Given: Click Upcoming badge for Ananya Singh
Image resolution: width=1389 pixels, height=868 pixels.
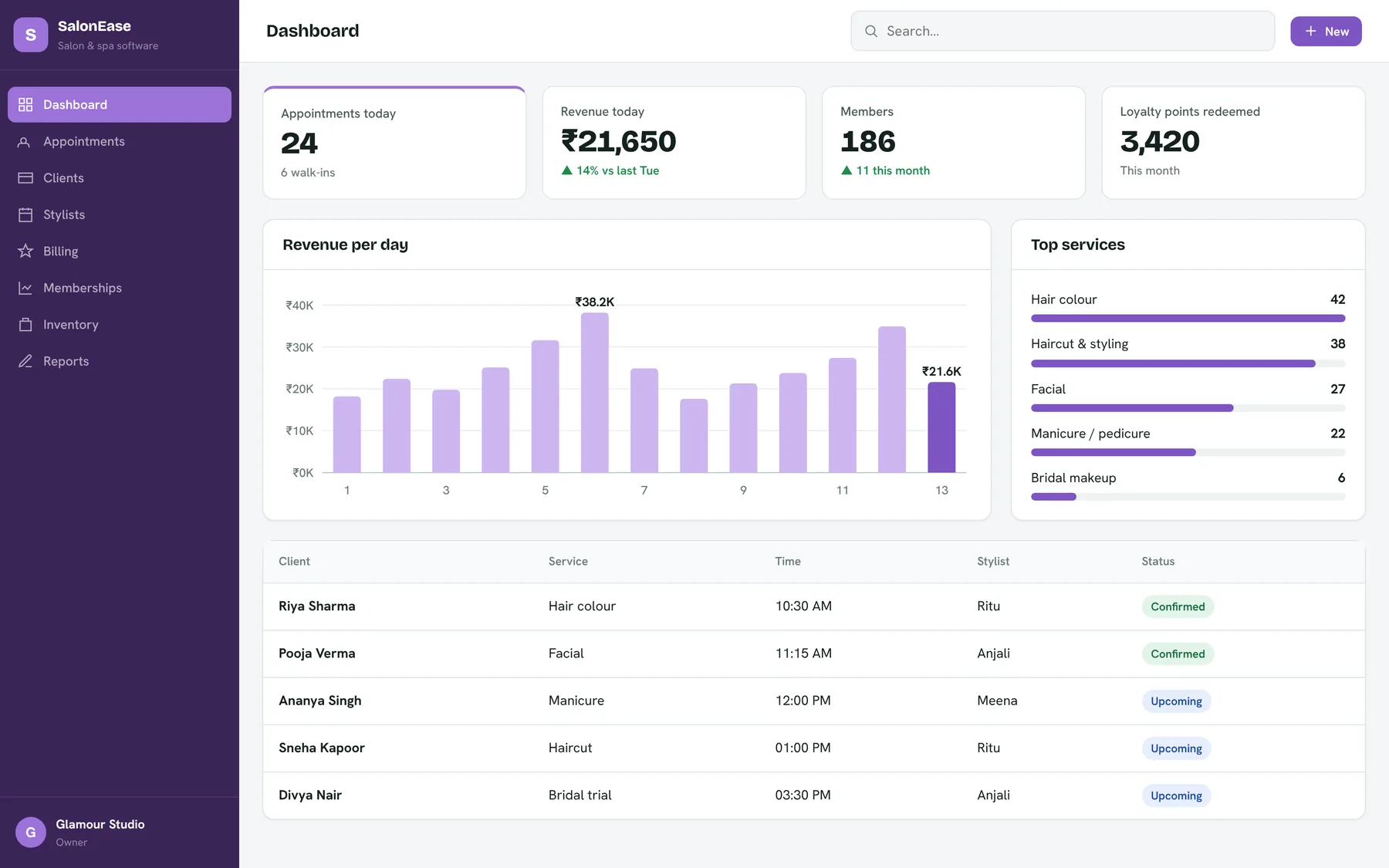Looking at the screenshot, I should click(x=1176, y=701).
